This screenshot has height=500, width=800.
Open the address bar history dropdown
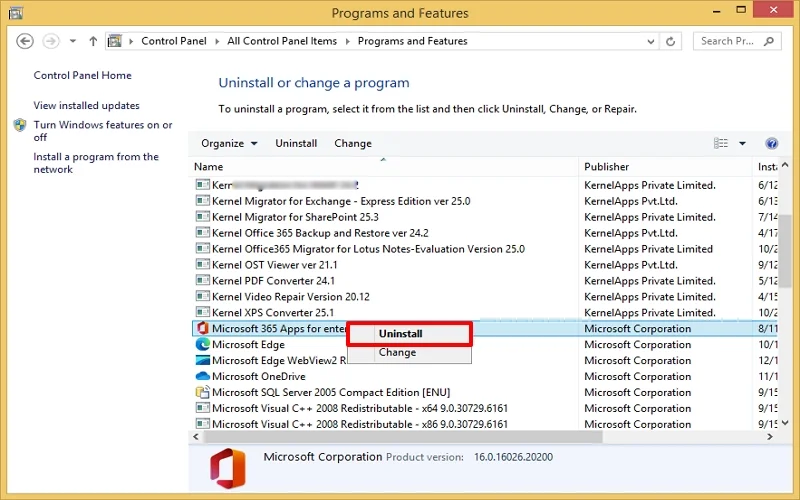click(x=651, y=41)
